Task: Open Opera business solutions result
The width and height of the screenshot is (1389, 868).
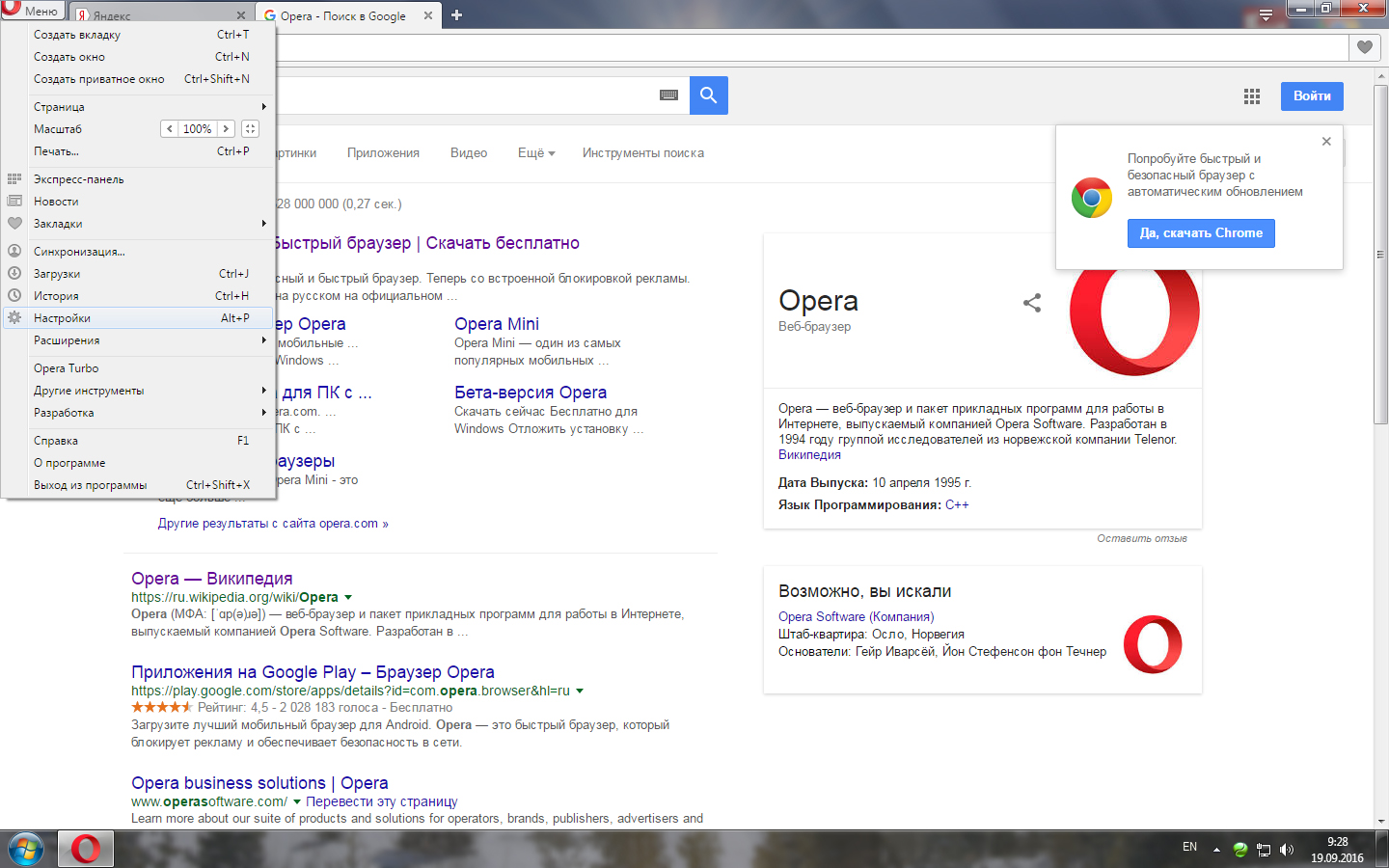Action: (x=259, y=783)
